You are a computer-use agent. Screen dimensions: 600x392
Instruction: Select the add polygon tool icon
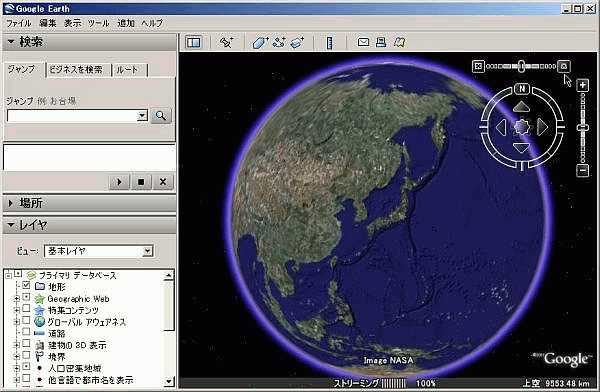260,42
